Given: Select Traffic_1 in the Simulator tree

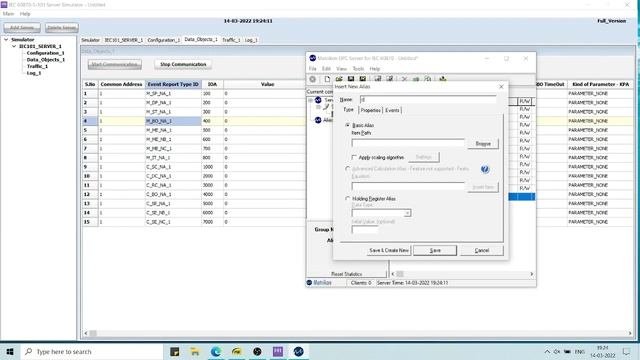Looking at the screenshot, I should pos(37,66).
